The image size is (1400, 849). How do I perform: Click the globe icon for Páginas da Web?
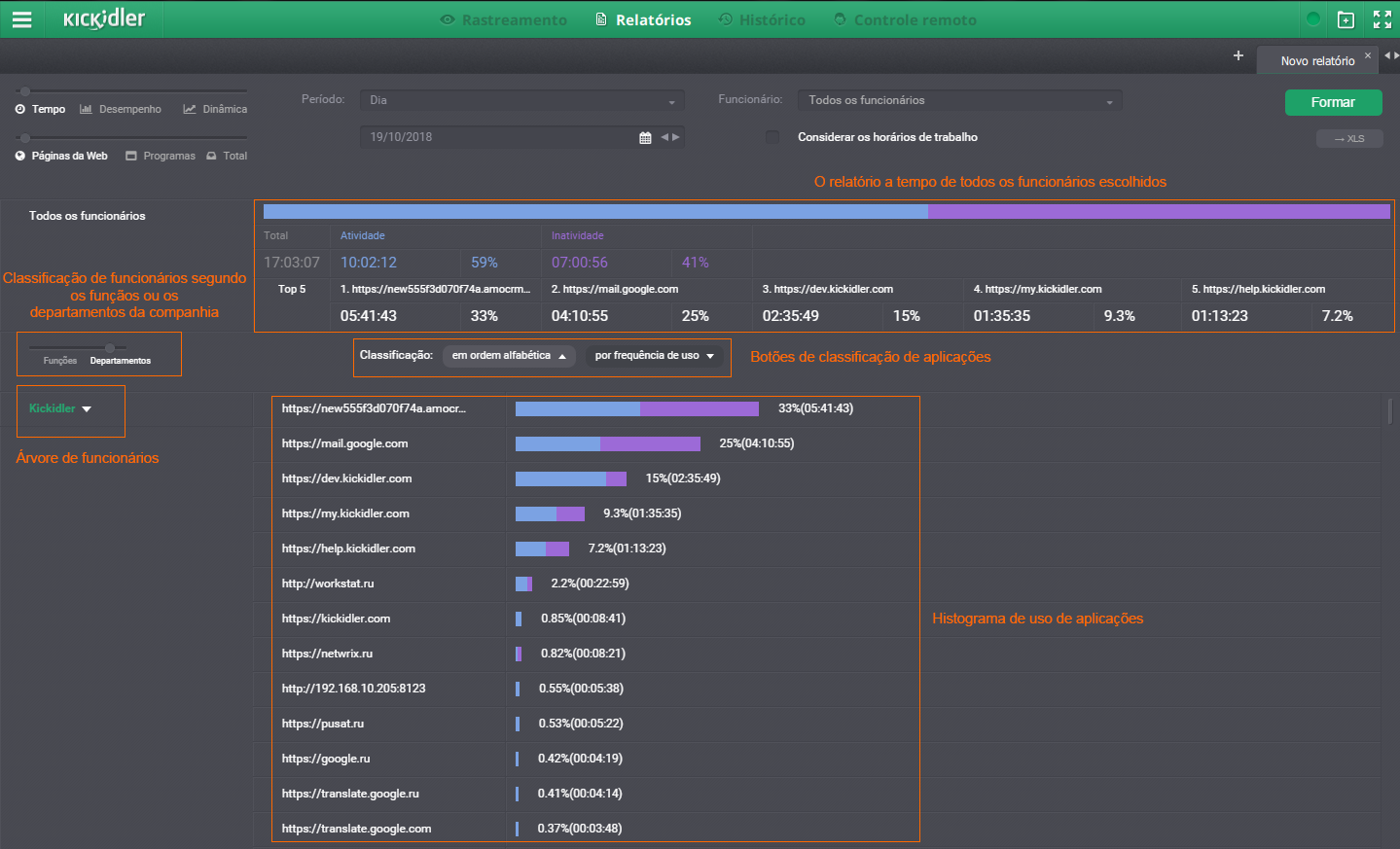pyautogui.click(x=20, y=156)
